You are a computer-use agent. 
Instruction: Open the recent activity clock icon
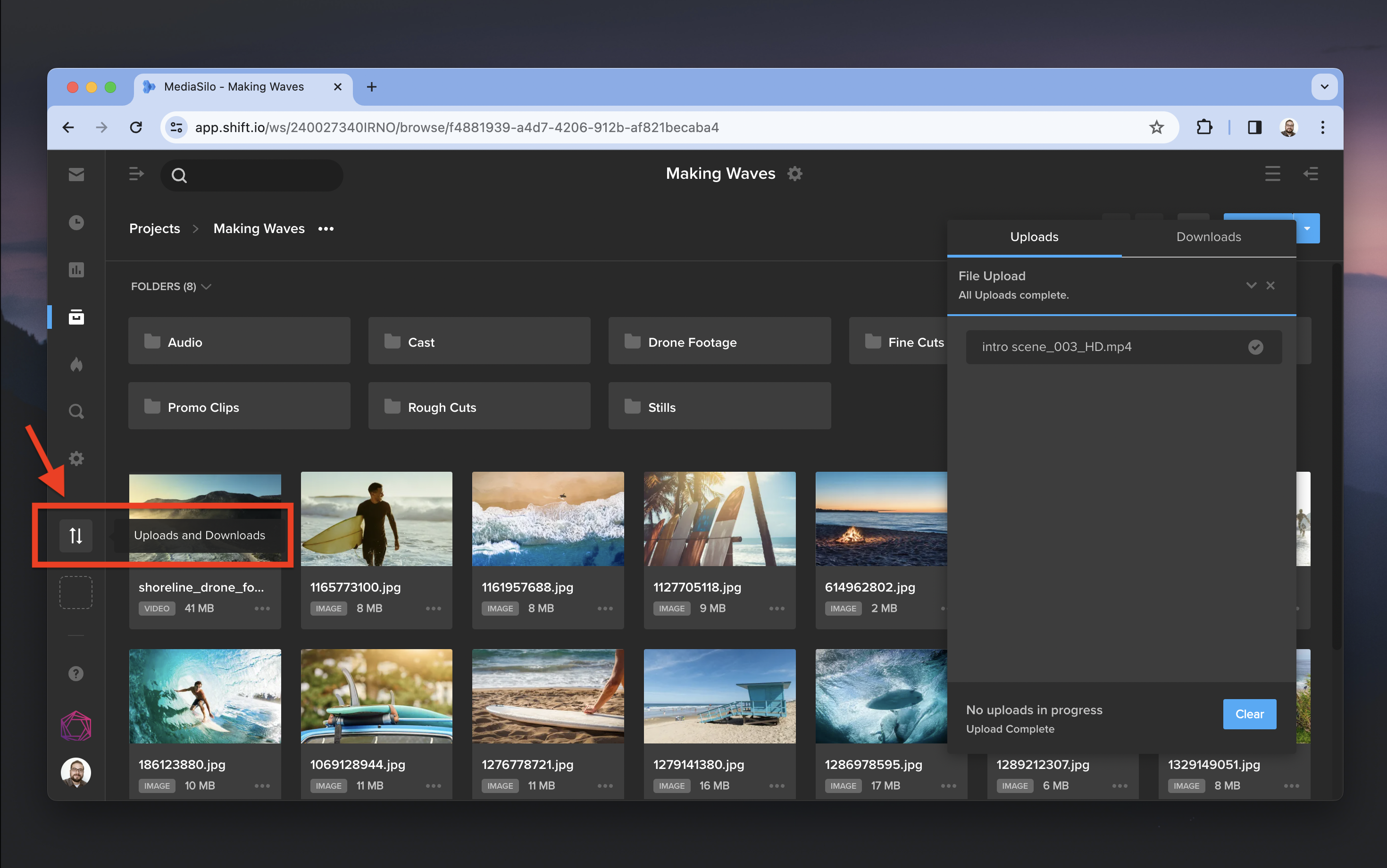click(76, 222)
